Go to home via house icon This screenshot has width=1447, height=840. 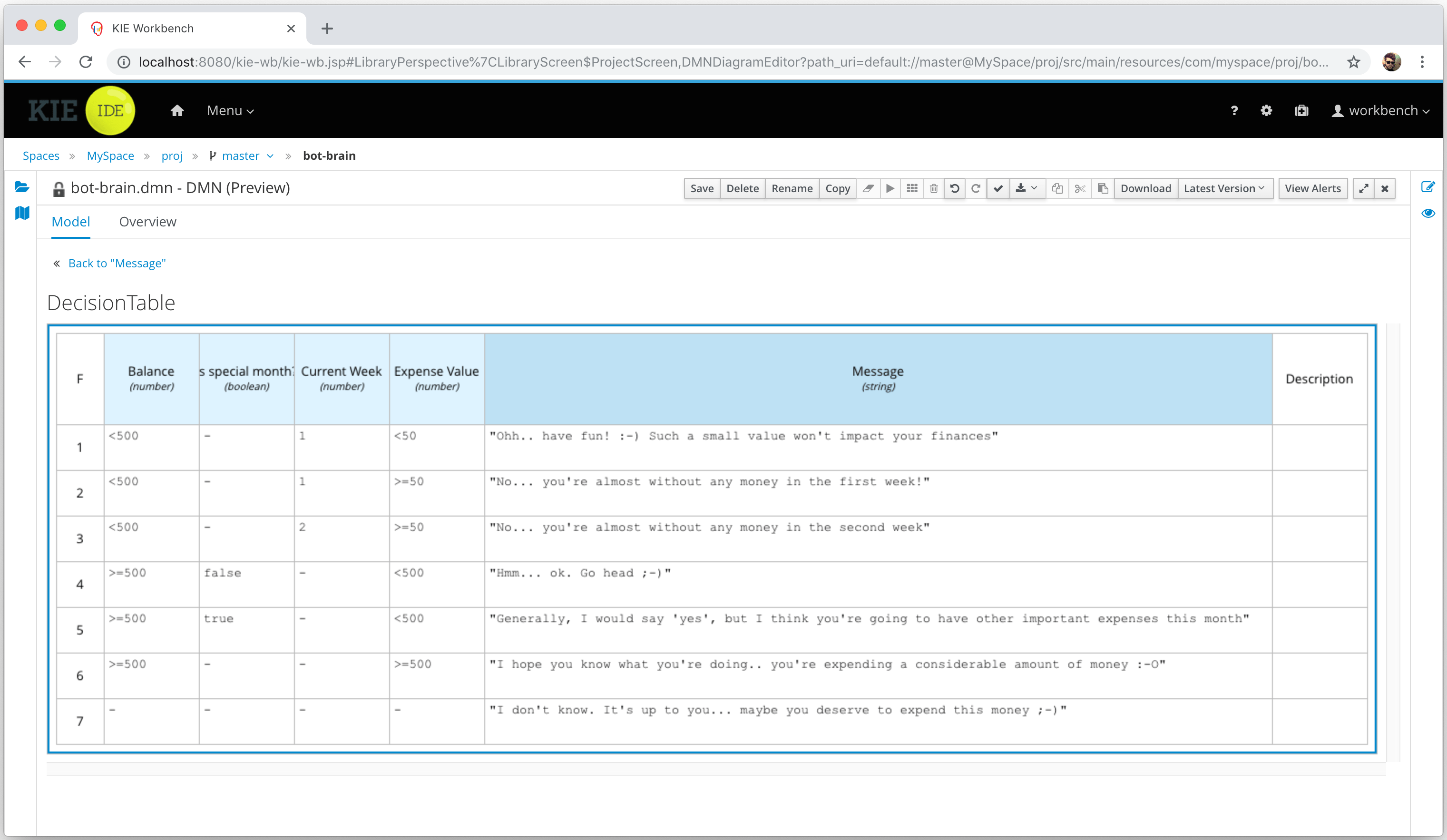pyautogui.click(x=177, y=110)
